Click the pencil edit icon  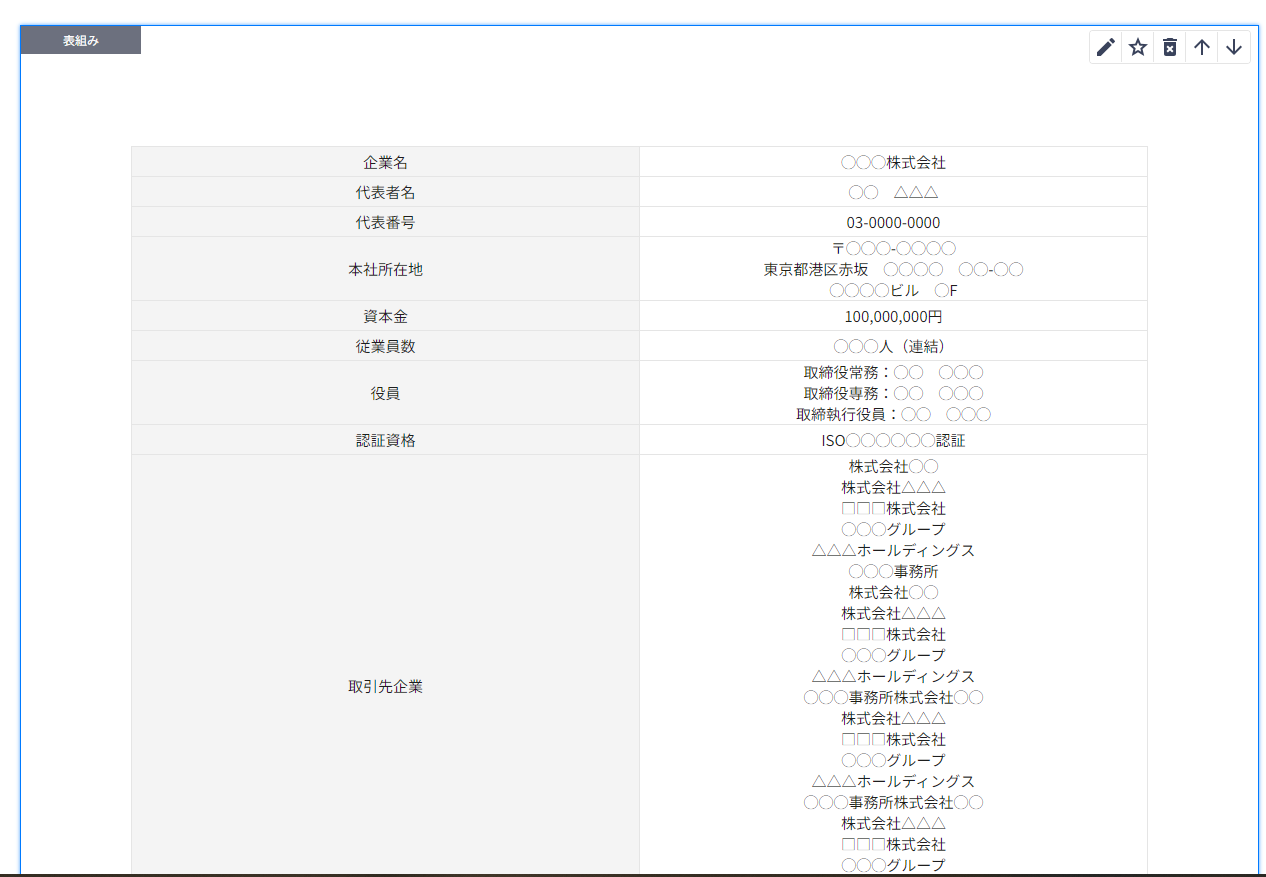tap(1105, 47)
